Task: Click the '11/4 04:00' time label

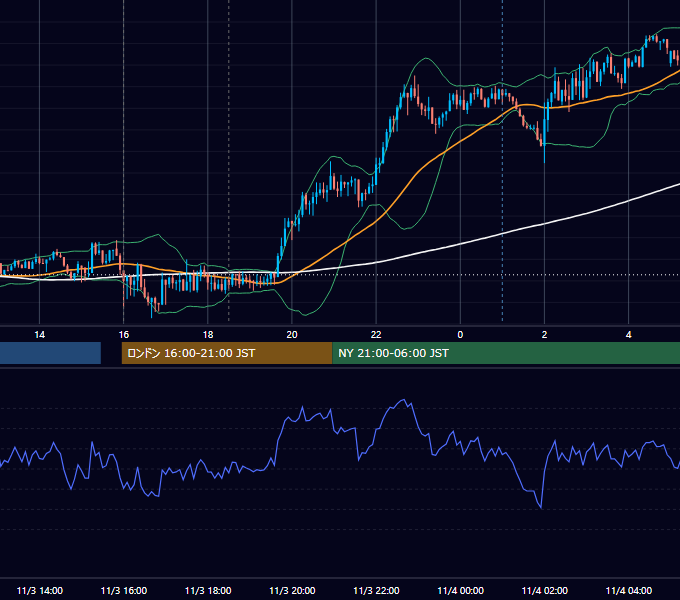Action: pos(628,590)
